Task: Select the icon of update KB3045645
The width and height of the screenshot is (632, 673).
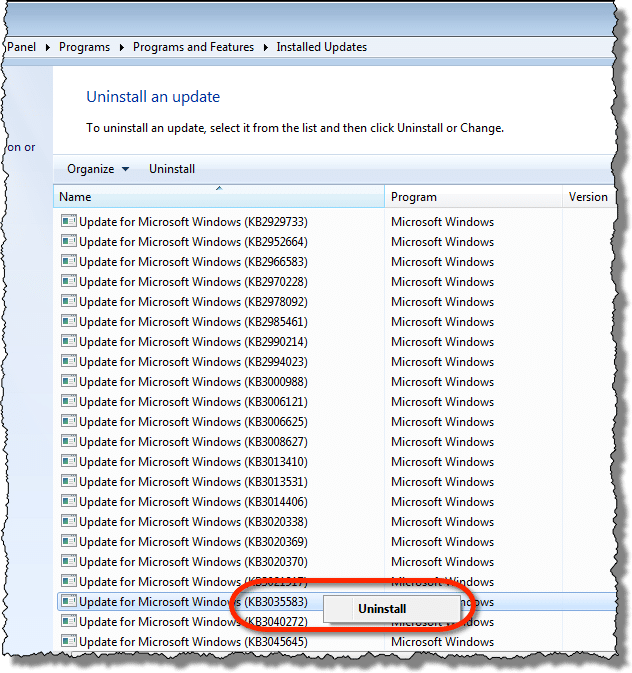Action: [69, 641]
